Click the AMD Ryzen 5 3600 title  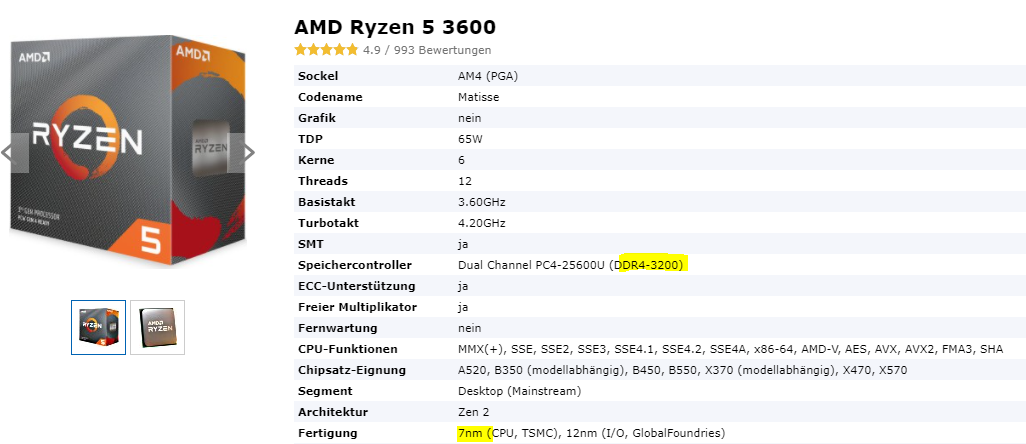click(x=395, y=27)
